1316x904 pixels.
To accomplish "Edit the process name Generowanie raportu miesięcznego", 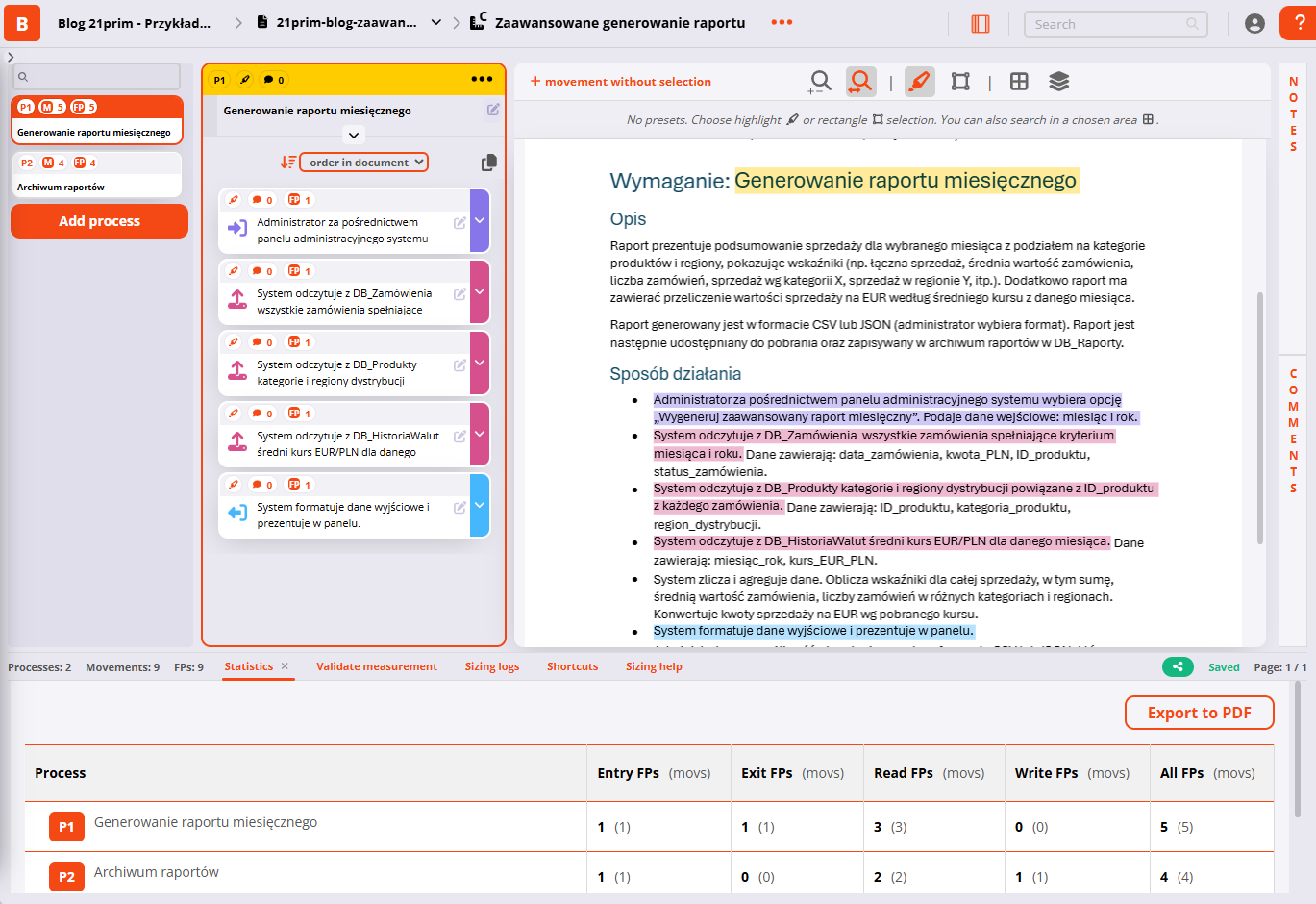I will tap(493, 110).
